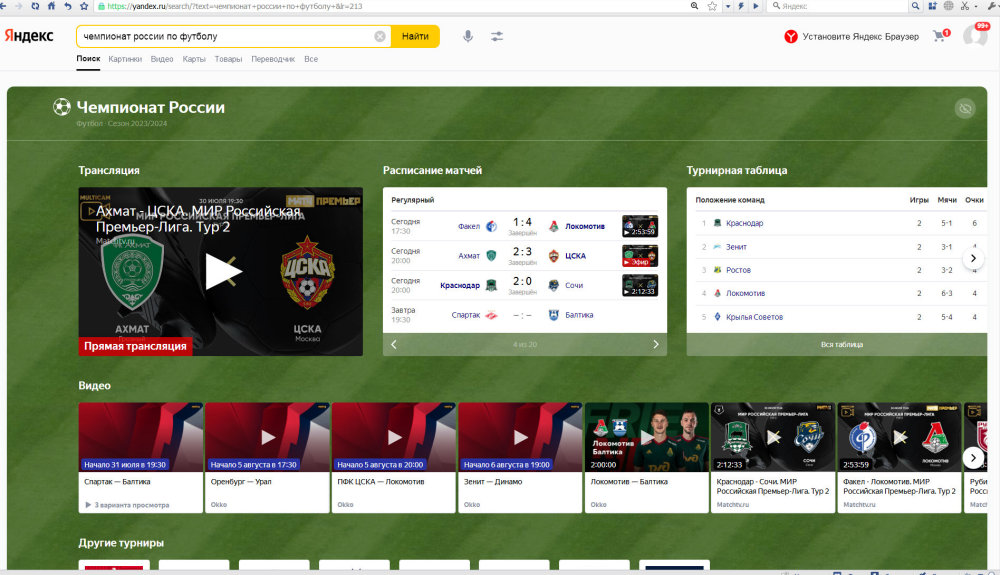The height and width of the screenshot is (575, 1000).
Task: Reload the page with the refresh icon
Action: (x=35, y=6)
